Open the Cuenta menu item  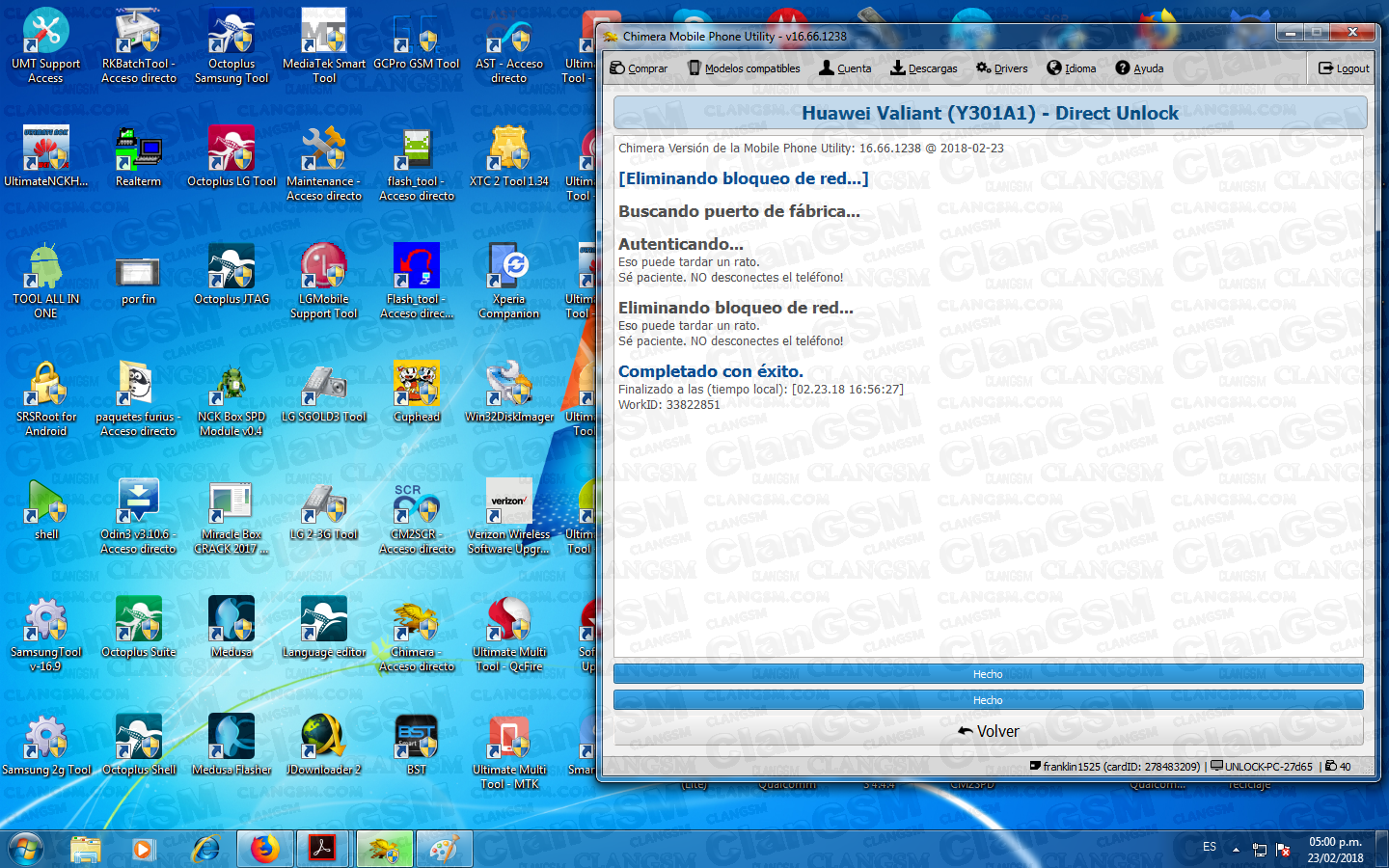pyautogui.click(x=845, y=68)
